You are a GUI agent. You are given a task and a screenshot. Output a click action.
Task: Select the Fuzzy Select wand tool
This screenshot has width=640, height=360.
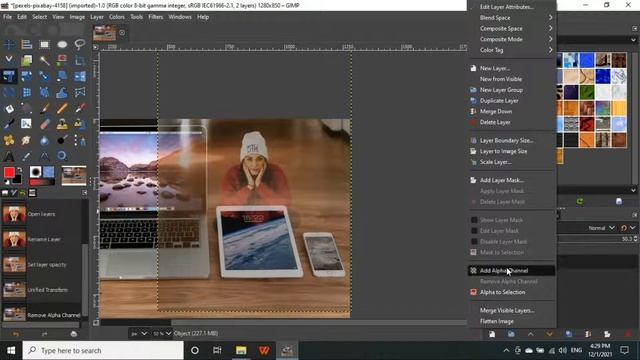coord(44,60)
